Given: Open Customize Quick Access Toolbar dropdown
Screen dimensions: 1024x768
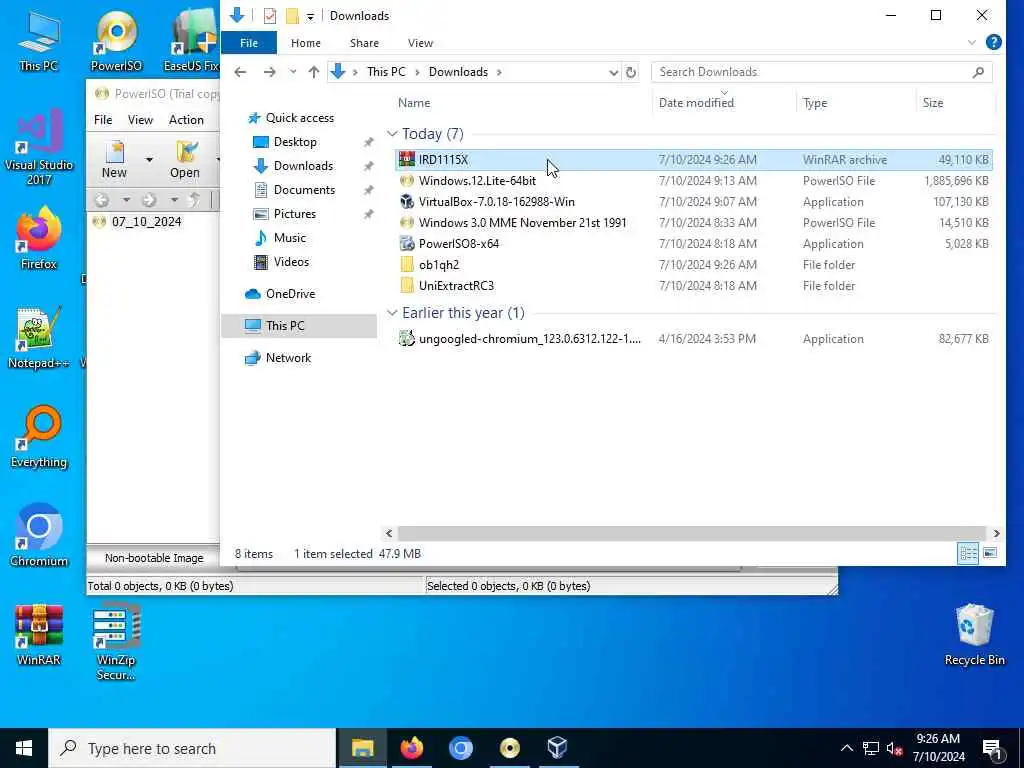Looking at the screenshot, I should [x=310, y=16].
